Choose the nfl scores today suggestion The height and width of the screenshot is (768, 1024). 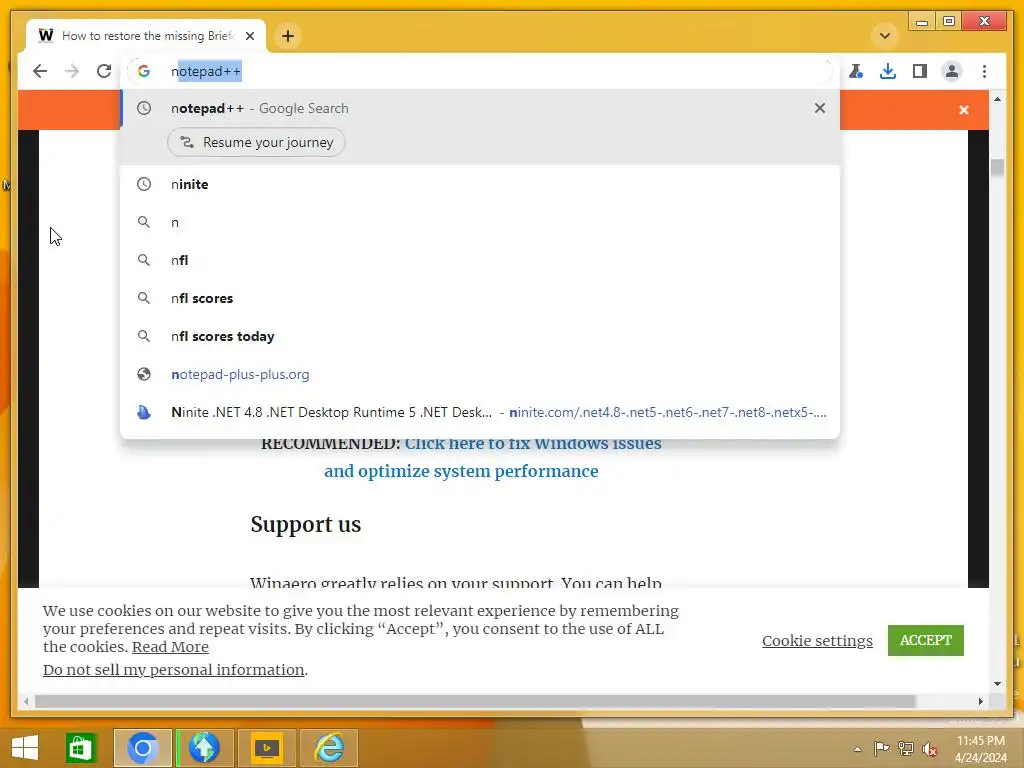click(x=480, y=336)
